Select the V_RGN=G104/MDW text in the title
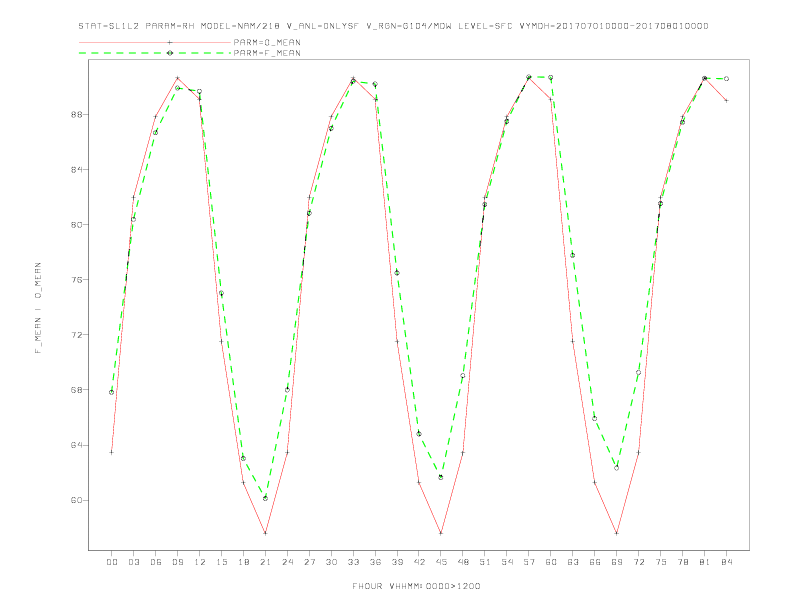 point(409,26)
